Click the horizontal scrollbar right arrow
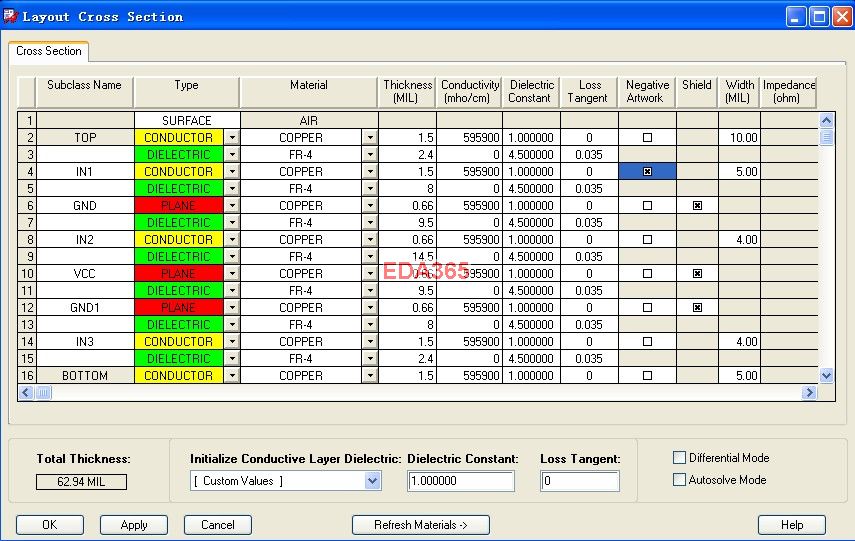 click(x=809, y=393)
